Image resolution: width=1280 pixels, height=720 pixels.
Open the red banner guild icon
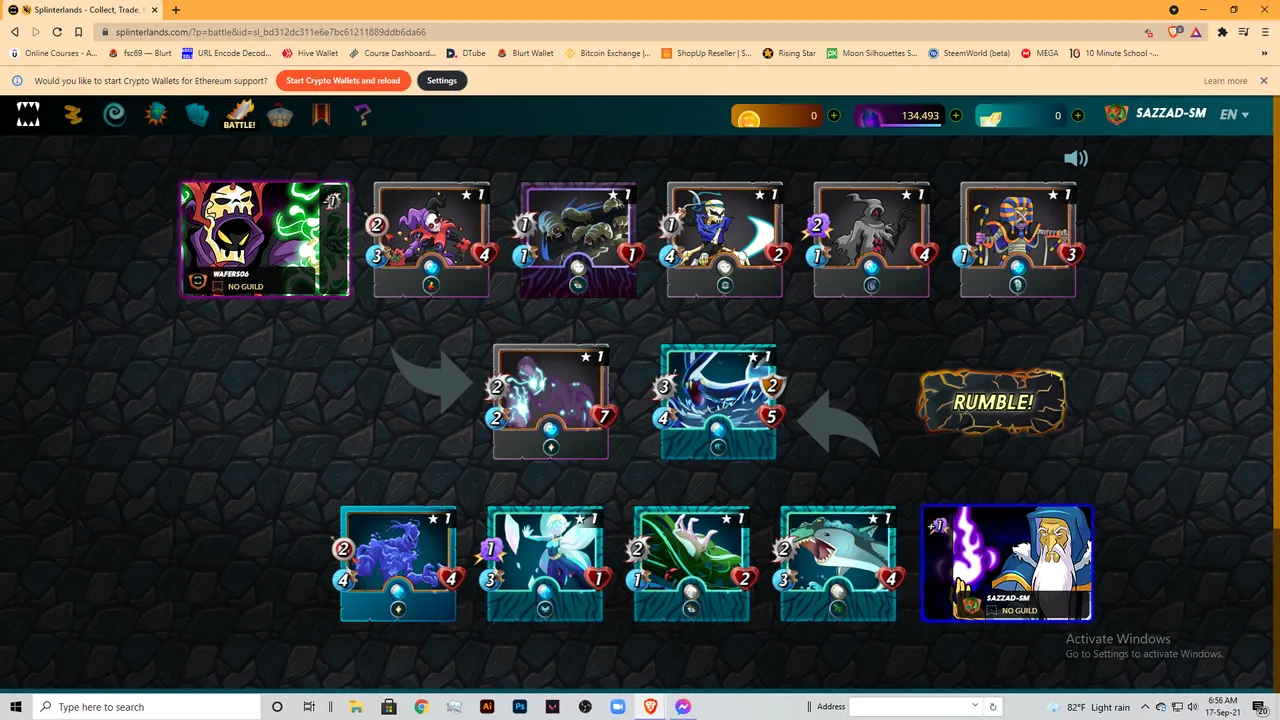point(321,115)
